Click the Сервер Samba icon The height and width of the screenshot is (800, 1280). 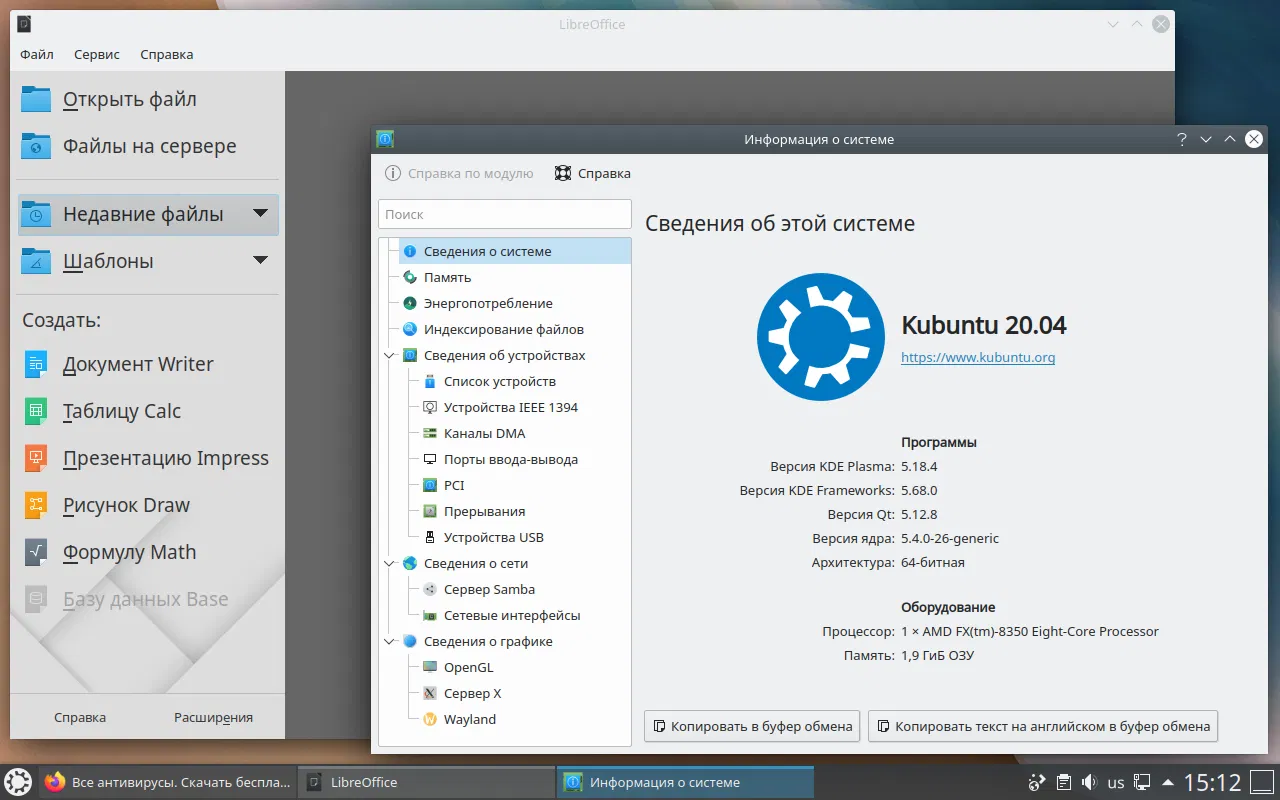[430, 589]
